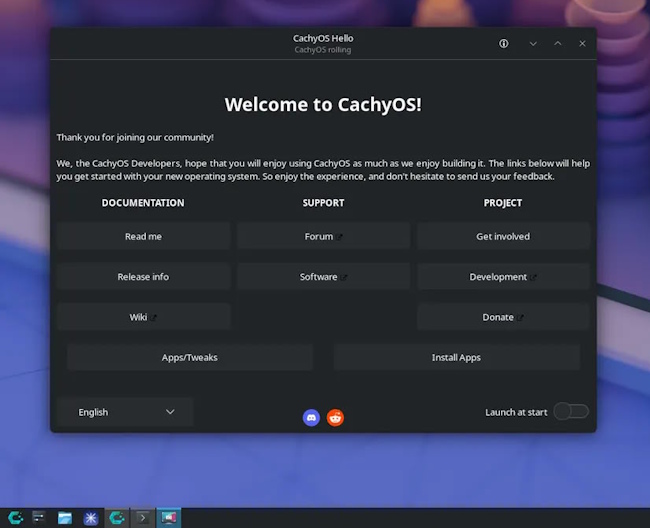Click the Get involved button
This screenshot has height=528, width=650.
[503, 236]
